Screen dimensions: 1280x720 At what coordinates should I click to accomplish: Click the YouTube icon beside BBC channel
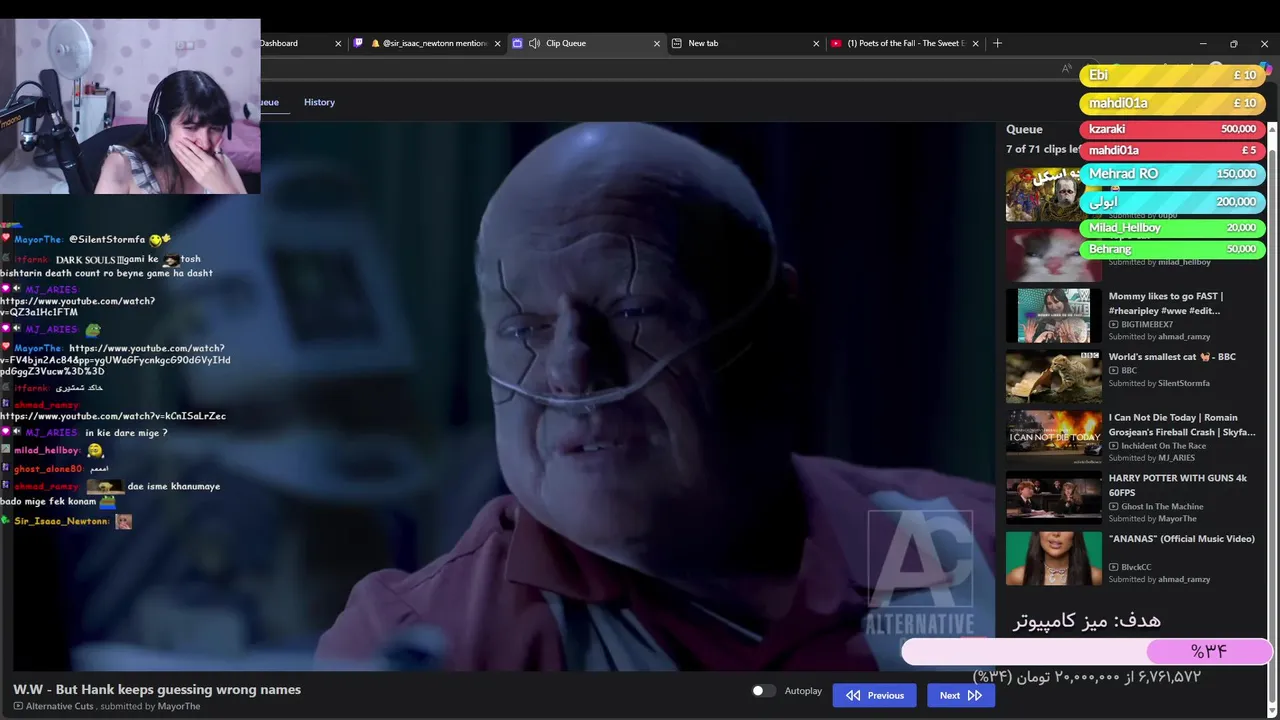1113,370
